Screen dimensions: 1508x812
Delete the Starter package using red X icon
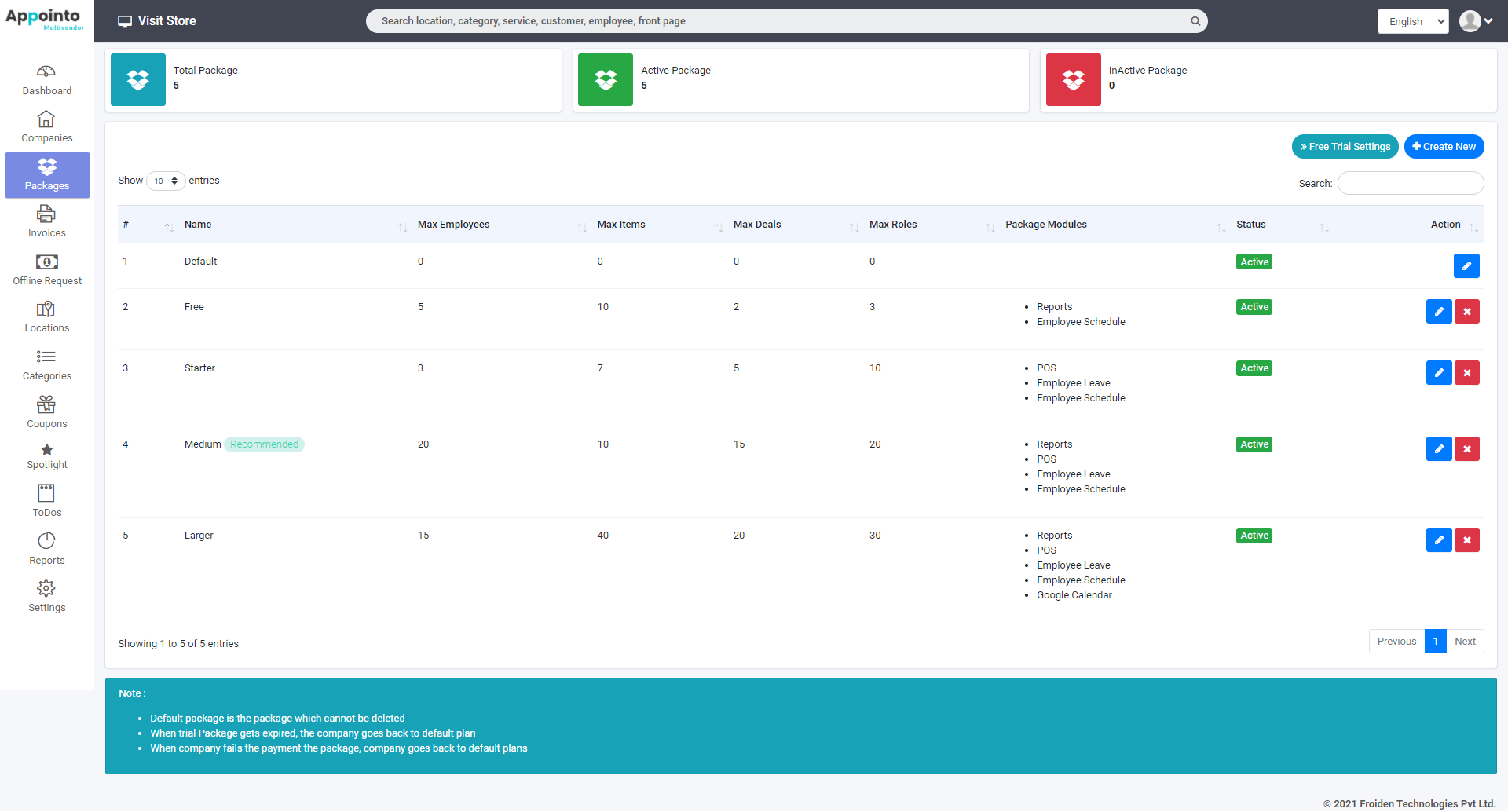tap(1466, 372)
